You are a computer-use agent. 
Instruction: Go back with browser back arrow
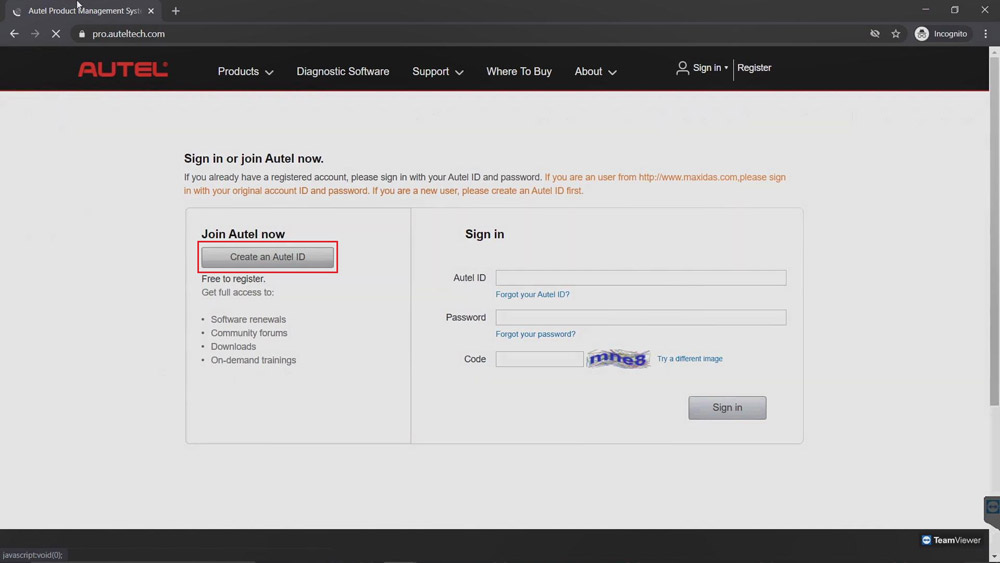click(14, 34)
